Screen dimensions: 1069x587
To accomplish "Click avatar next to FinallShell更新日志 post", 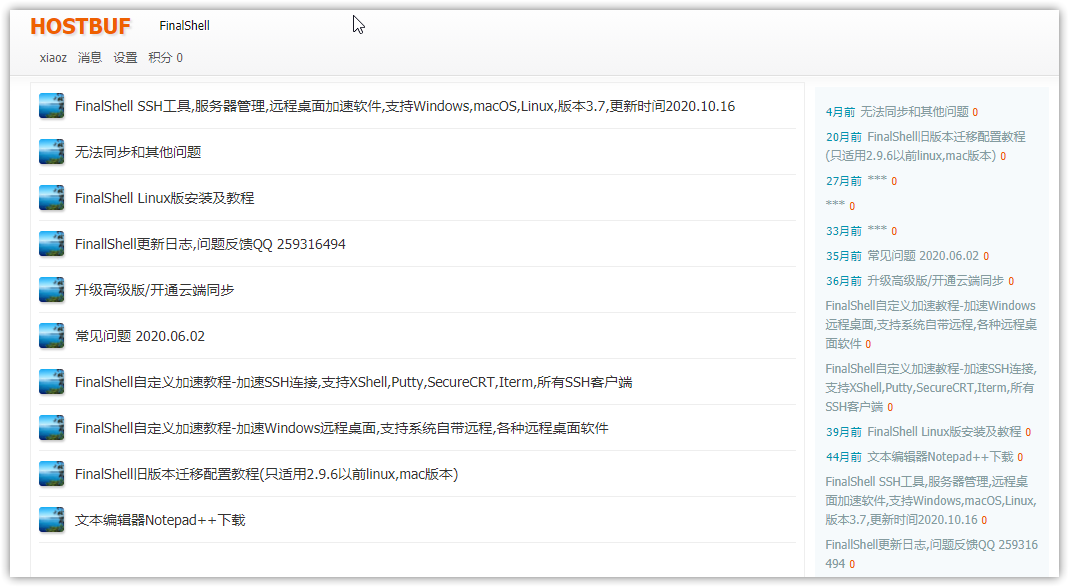I will 52,244.
